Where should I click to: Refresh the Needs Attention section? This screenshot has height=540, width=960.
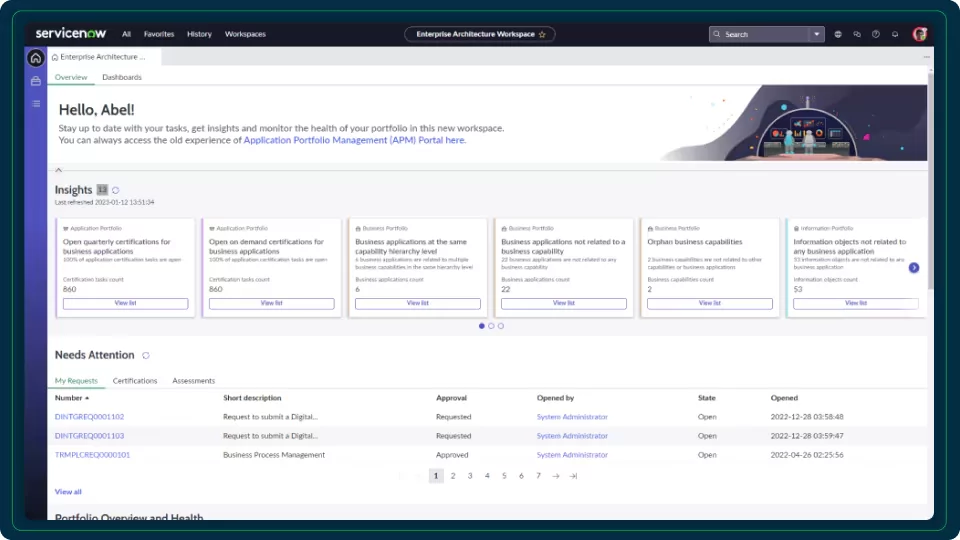coord(145,355)
